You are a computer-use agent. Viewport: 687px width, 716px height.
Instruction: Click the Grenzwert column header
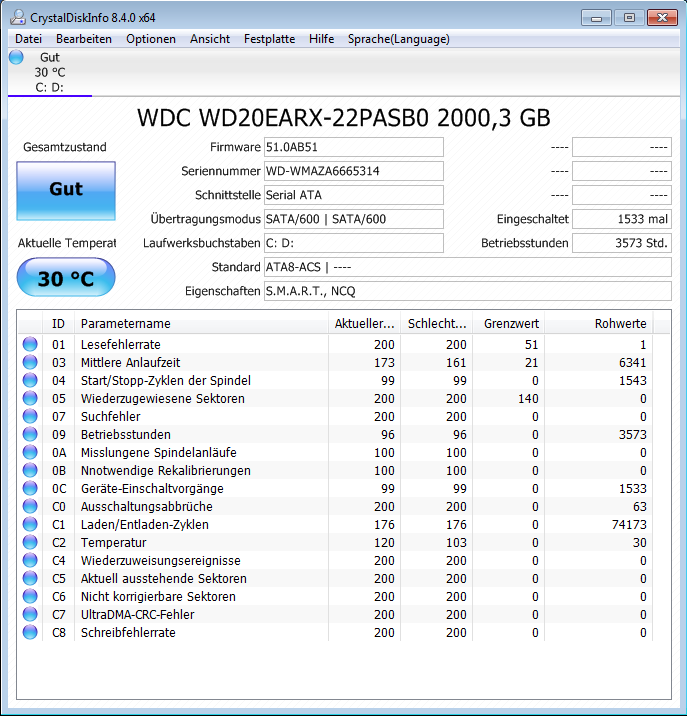click(508, 324)
